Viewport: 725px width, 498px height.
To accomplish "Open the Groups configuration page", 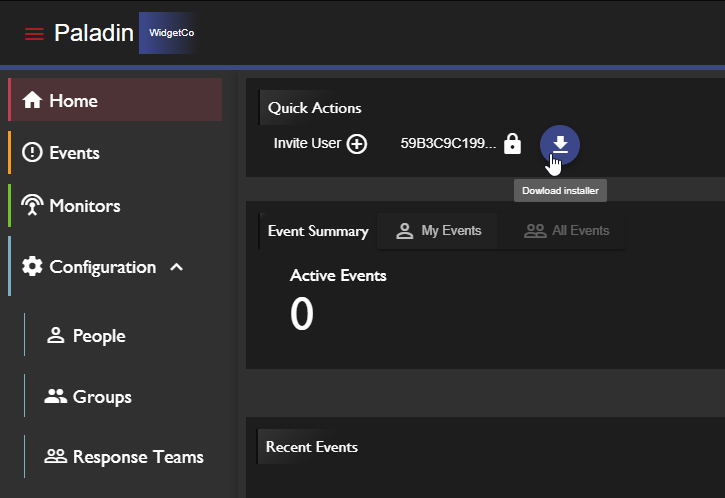I will tap(101, 397).
